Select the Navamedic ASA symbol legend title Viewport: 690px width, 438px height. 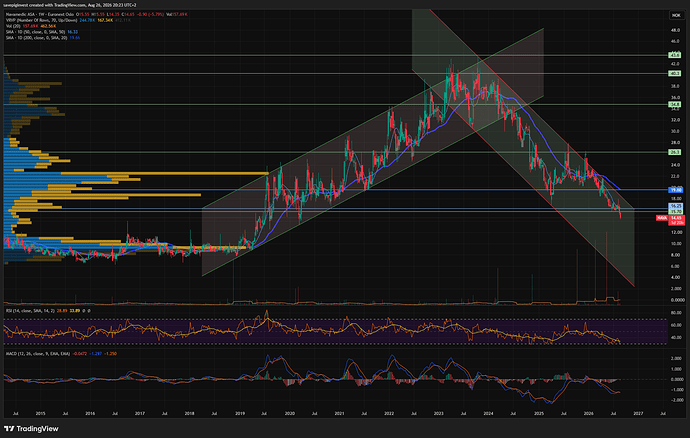point(40,15)
